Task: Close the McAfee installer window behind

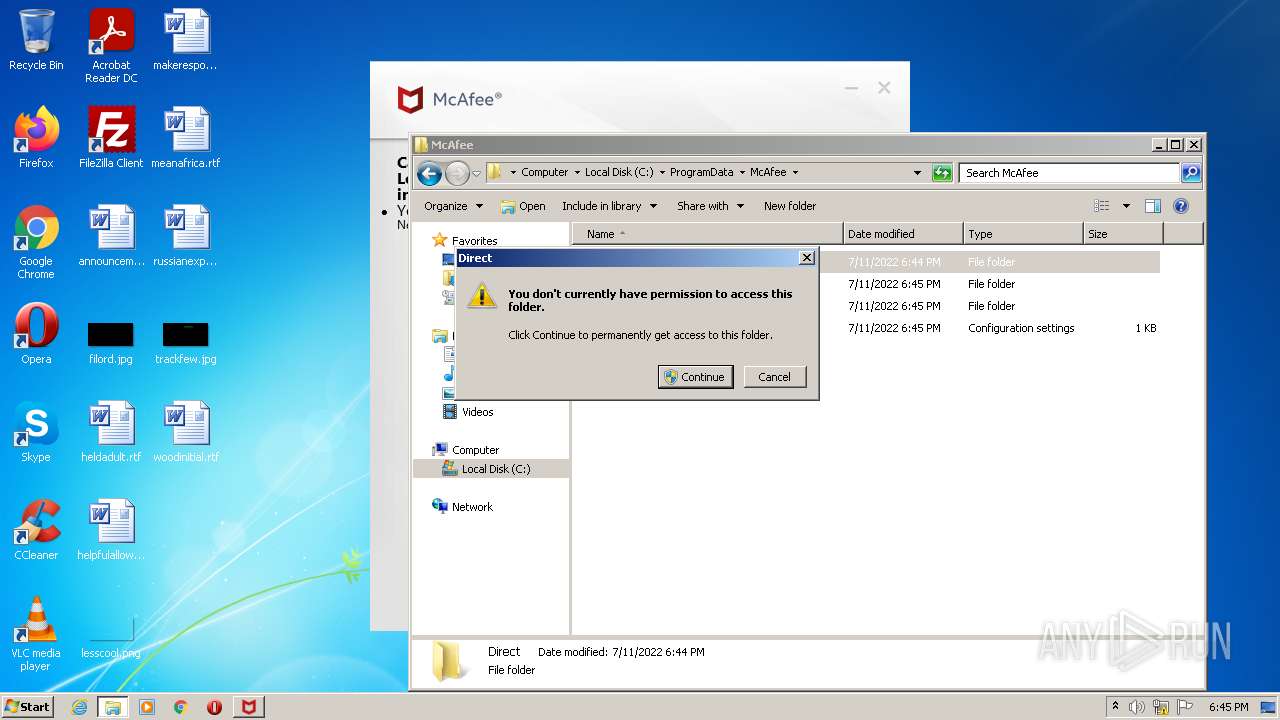Action: coord(884,88)
